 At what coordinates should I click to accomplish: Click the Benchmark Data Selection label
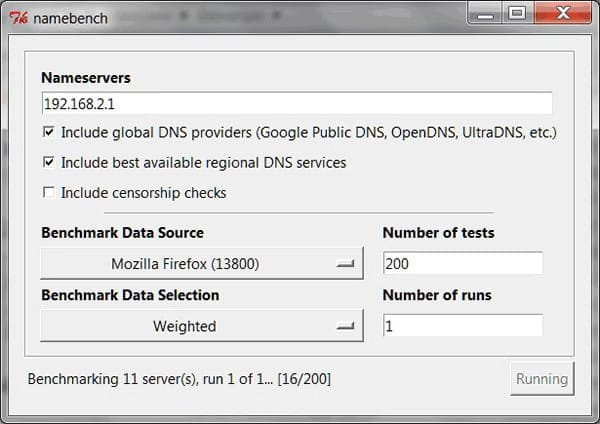[130, 295]
